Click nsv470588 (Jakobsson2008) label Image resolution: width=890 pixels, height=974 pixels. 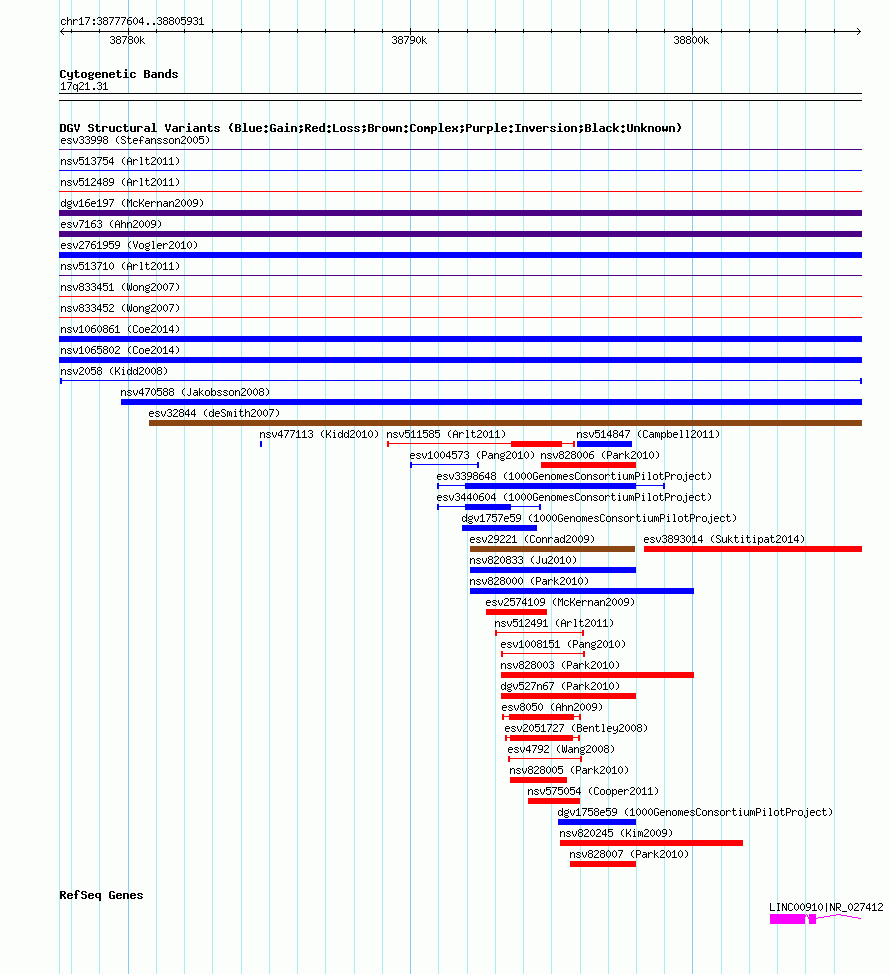pos(195,393)
